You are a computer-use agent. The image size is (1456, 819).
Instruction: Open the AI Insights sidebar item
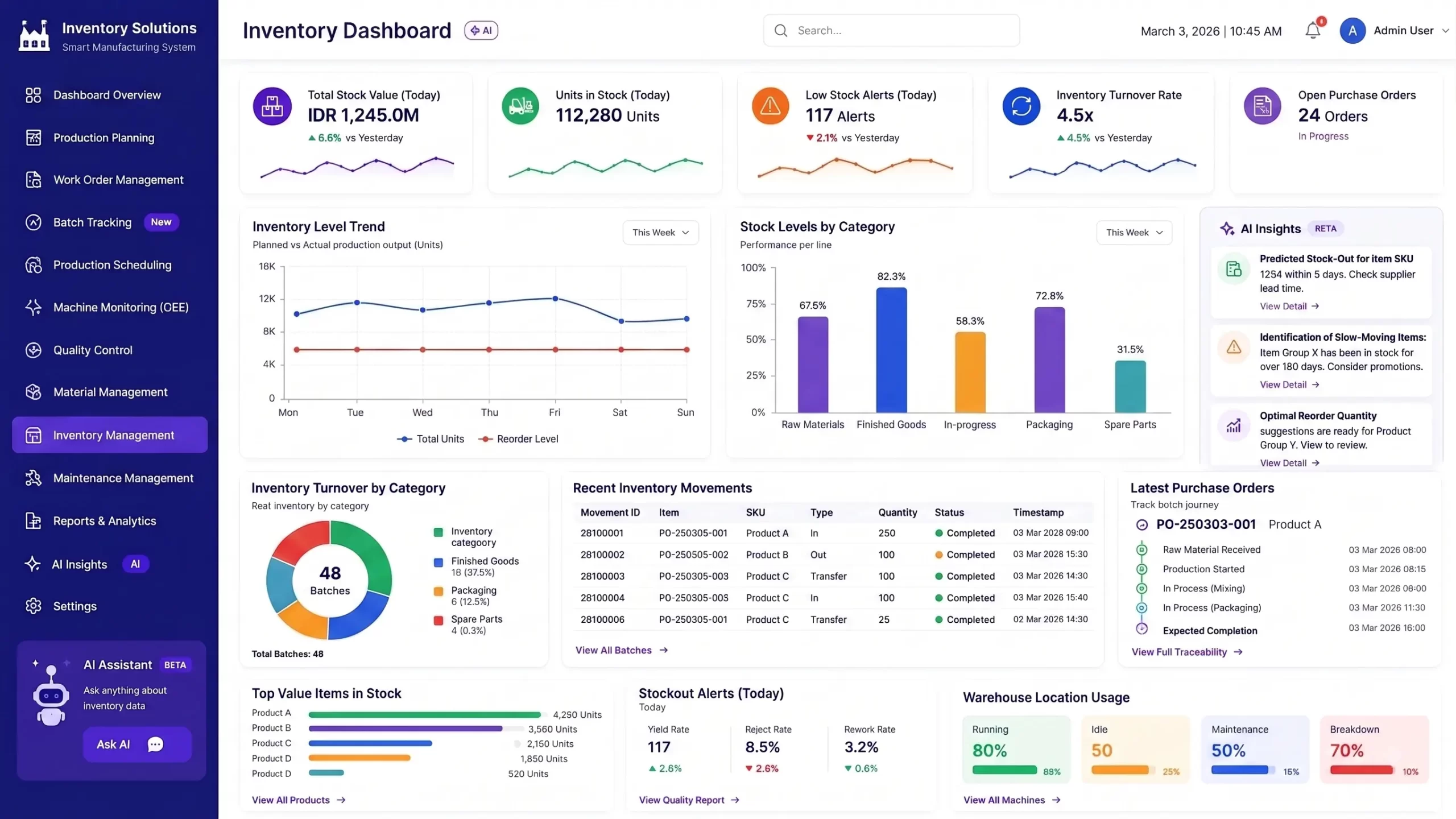coord(110,564)
